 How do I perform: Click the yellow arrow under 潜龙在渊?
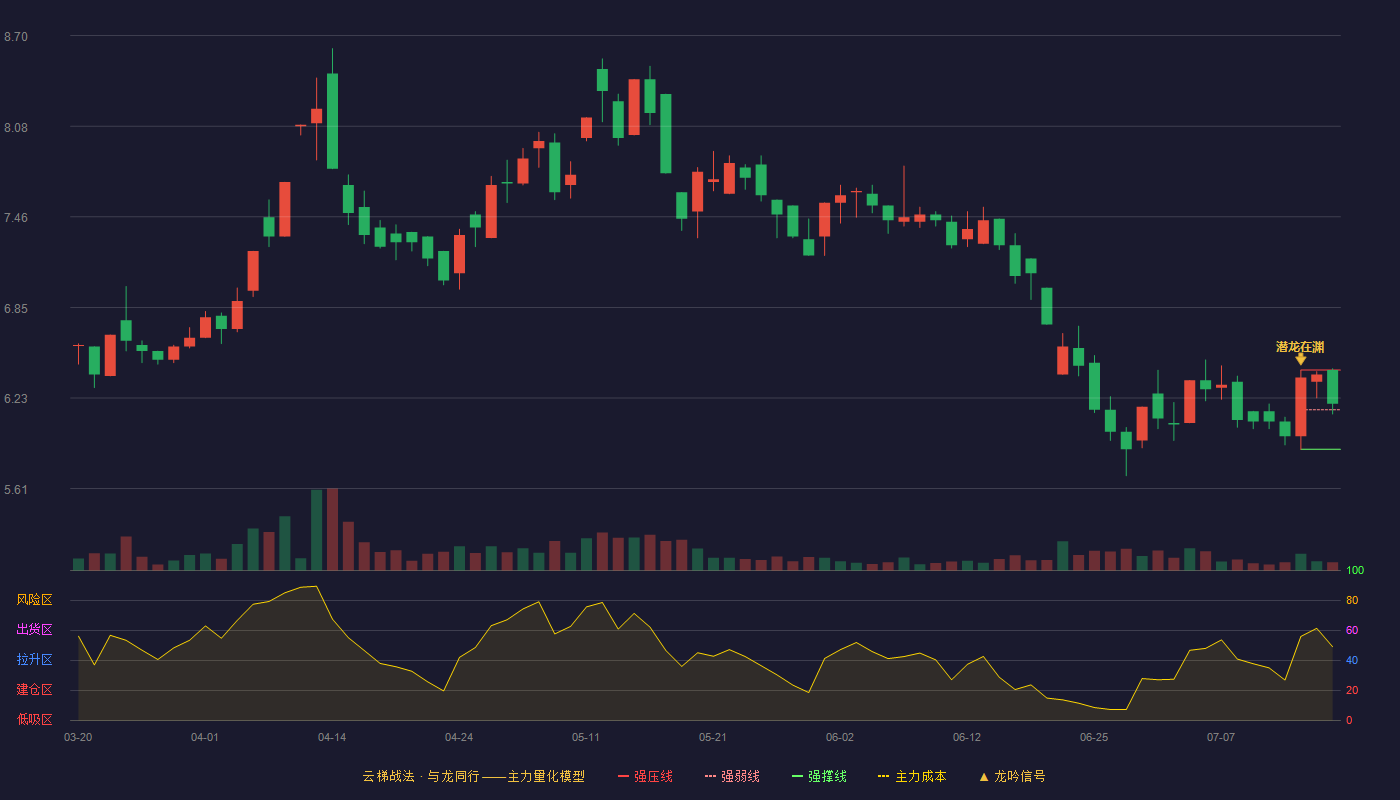[1300, 359]
